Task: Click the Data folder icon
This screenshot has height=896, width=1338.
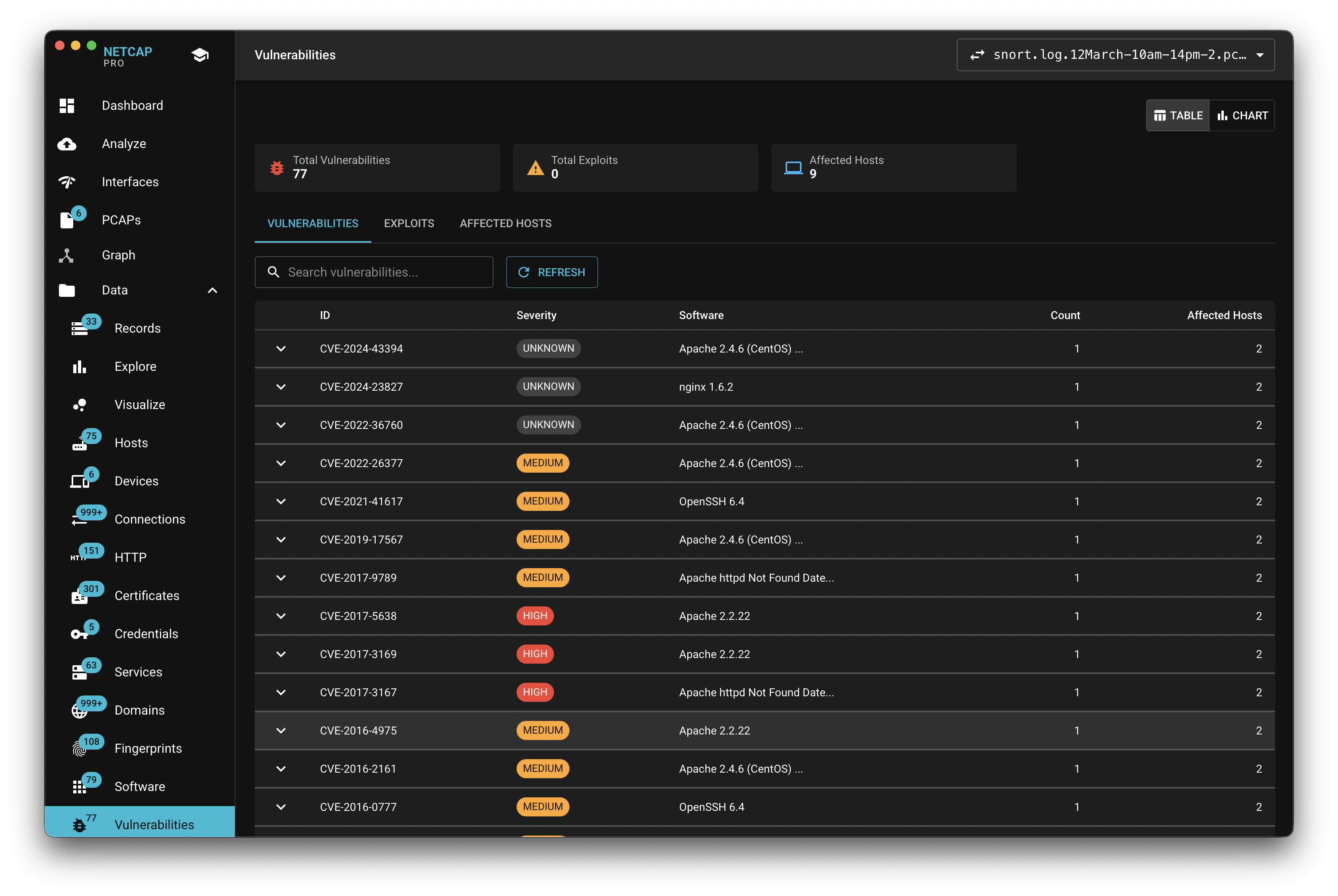Action: 67,290
